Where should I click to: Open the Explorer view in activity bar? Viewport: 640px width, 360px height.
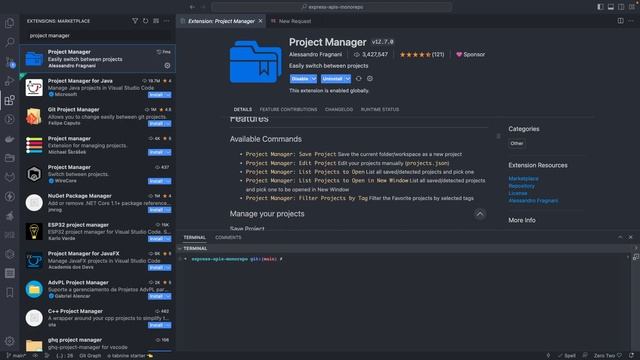point(10,23)
